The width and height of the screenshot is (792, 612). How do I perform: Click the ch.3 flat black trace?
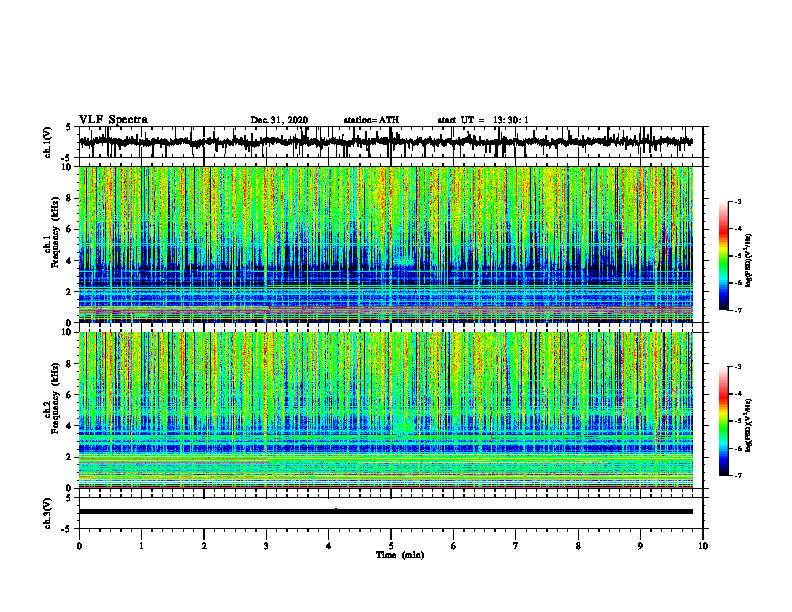click(385, 512)
